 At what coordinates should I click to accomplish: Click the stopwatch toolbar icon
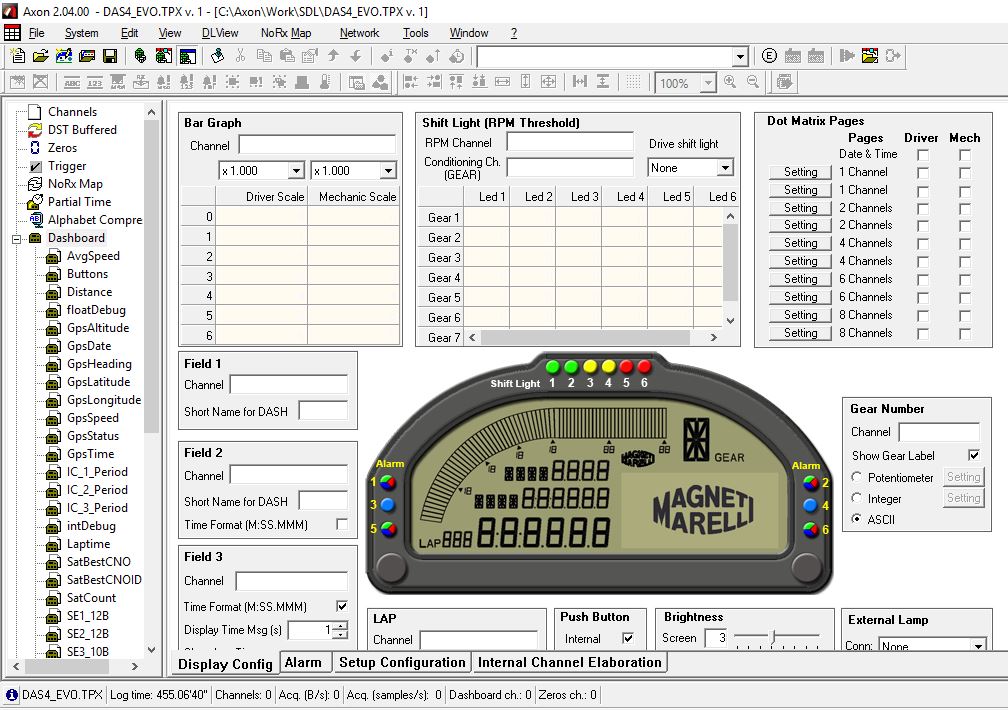456,56
